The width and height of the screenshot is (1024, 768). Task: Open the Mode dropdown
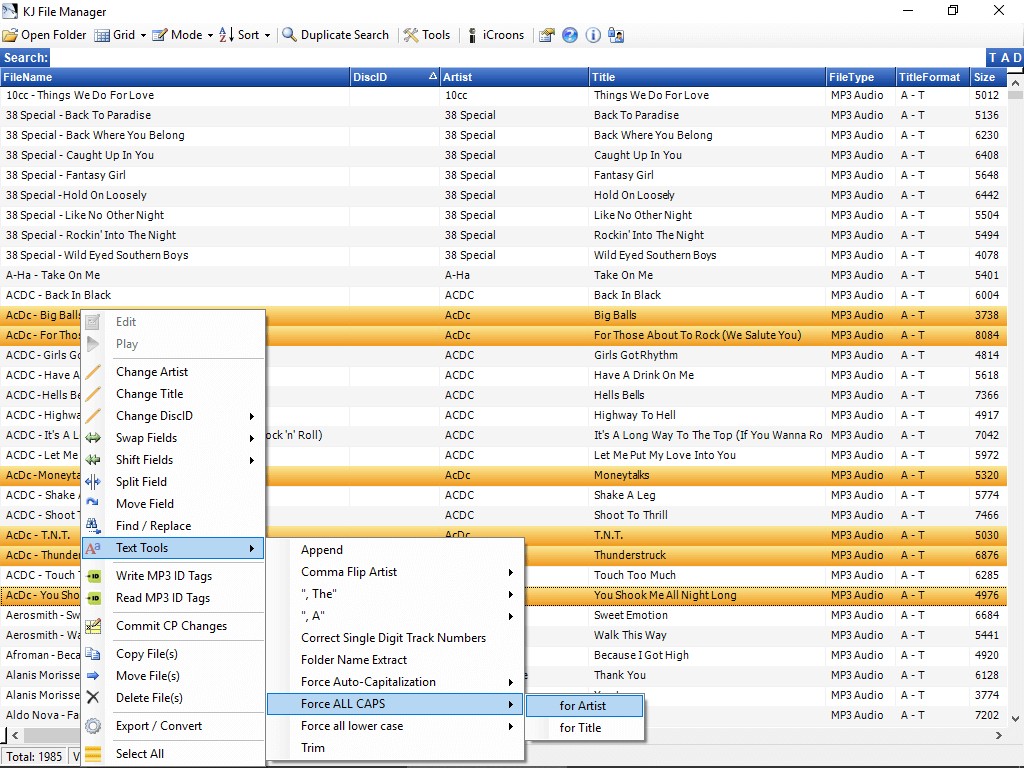coord(179,34)
